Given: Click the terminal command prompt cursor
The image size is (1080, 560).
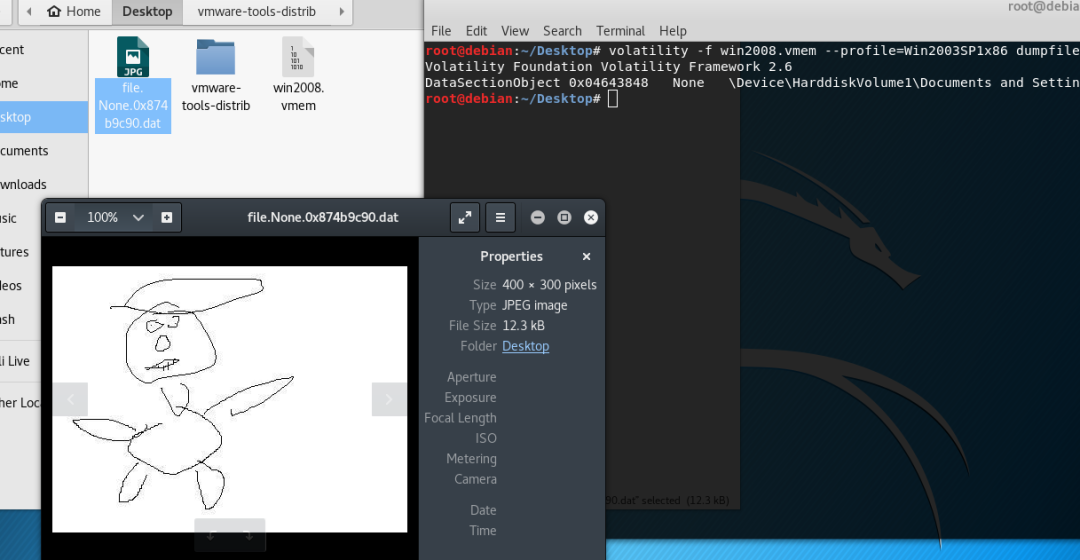Looking at the screenshot, I should [613, 99].
